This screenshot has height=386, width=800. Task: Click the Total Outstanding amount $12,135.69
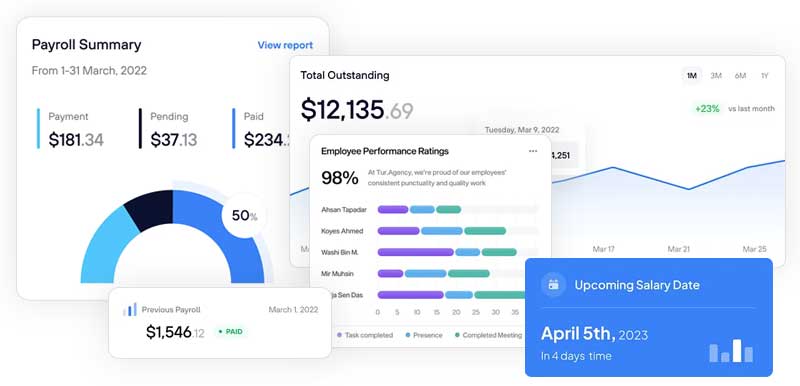pyautogui.click(x=357, y=110)
